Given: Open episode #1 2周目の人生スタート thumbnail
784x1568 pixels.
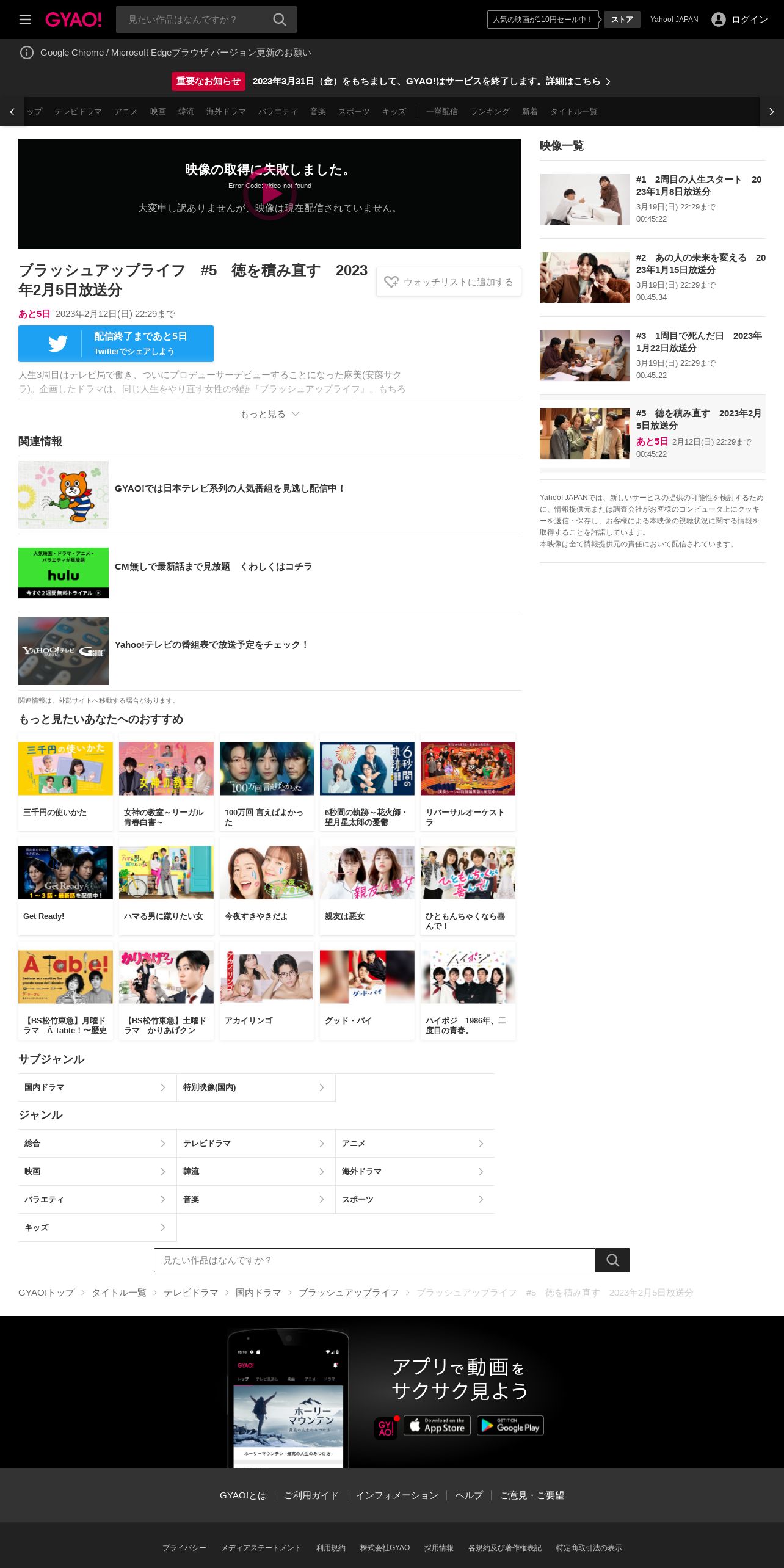Looking at the screenshot, I should click(585, 199).
